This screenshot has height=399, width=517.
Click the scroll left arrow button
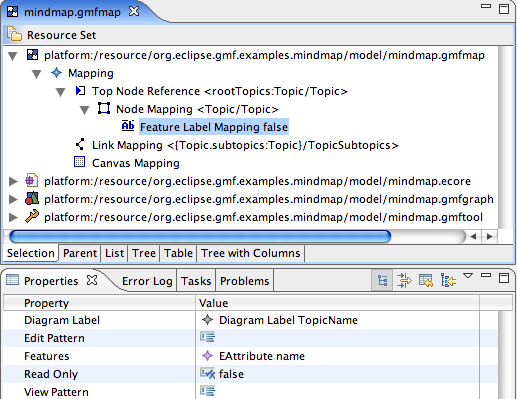(x=473, y=237)
